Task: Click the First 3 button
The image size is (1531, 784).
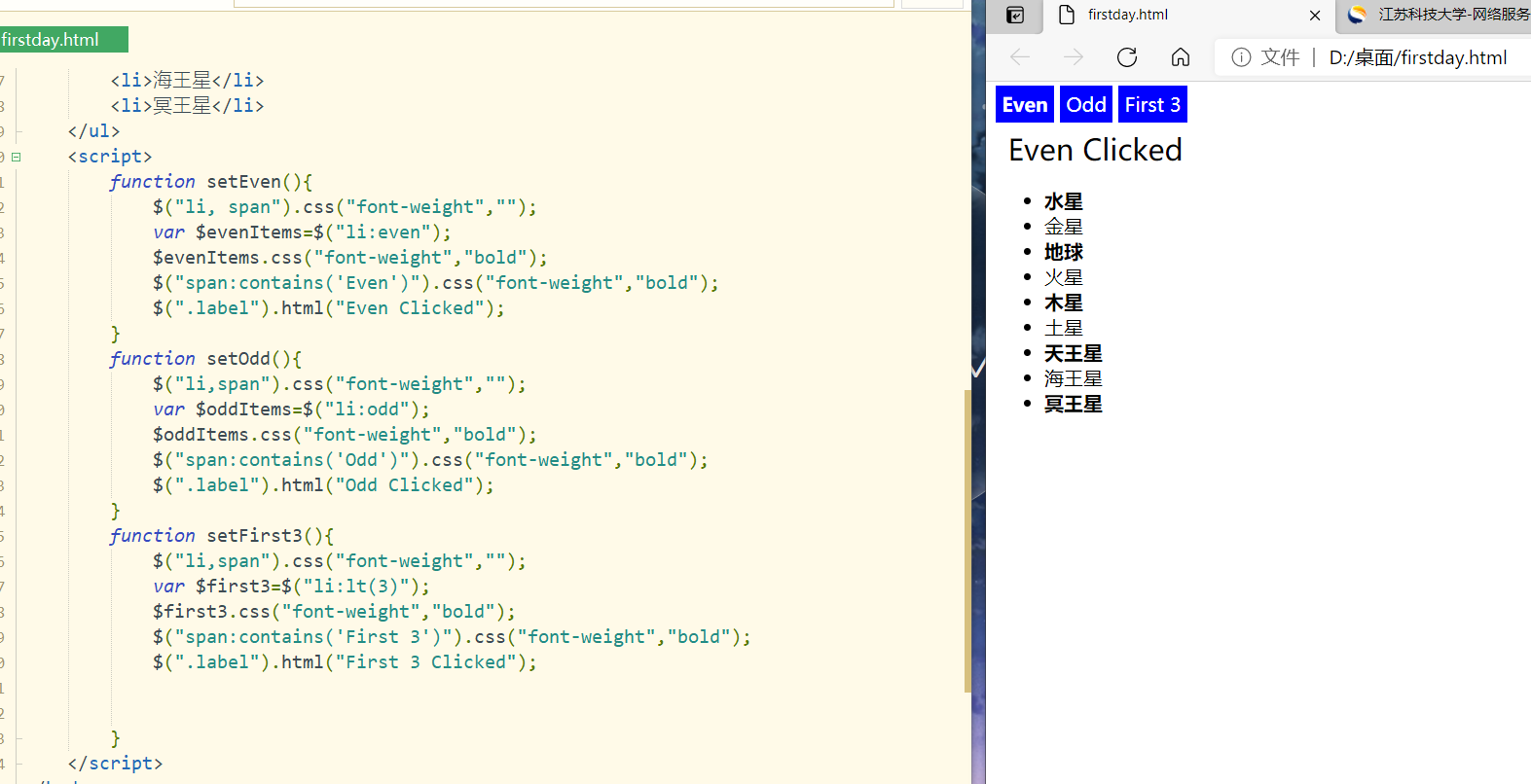Action: point(1152,105)
